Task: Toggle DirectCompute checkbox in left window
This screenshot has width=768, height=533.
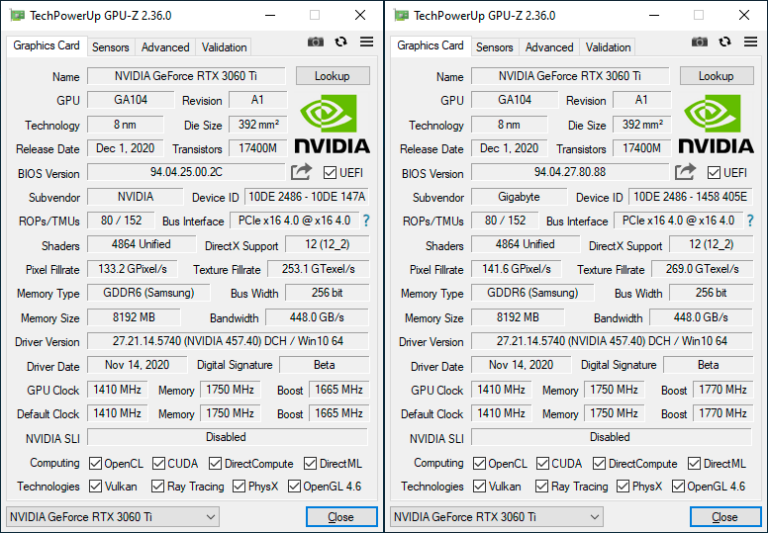Action: coord(215,463)
